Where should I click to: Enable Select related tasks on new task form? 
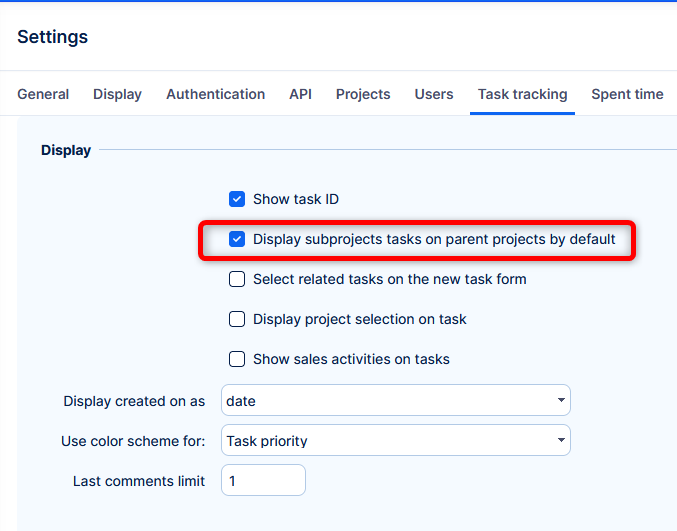(x=237, y=279)
